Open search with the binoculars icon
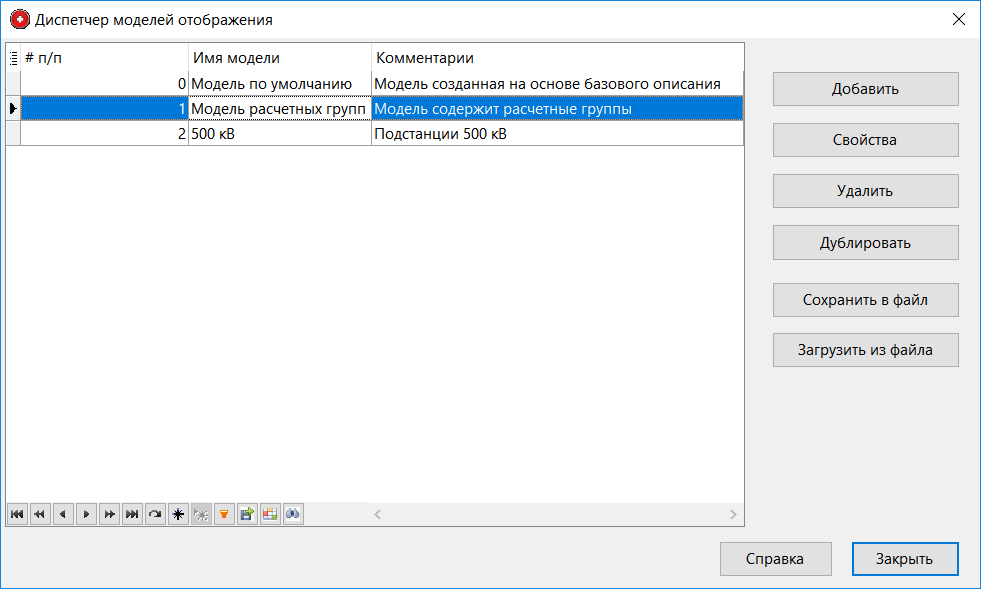981x589 pixels. coord(293,514)
